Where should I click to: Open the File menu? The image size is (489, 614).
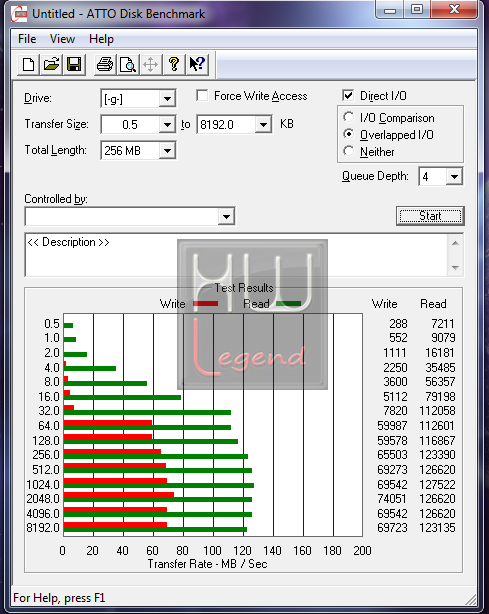tap(27, 39)
